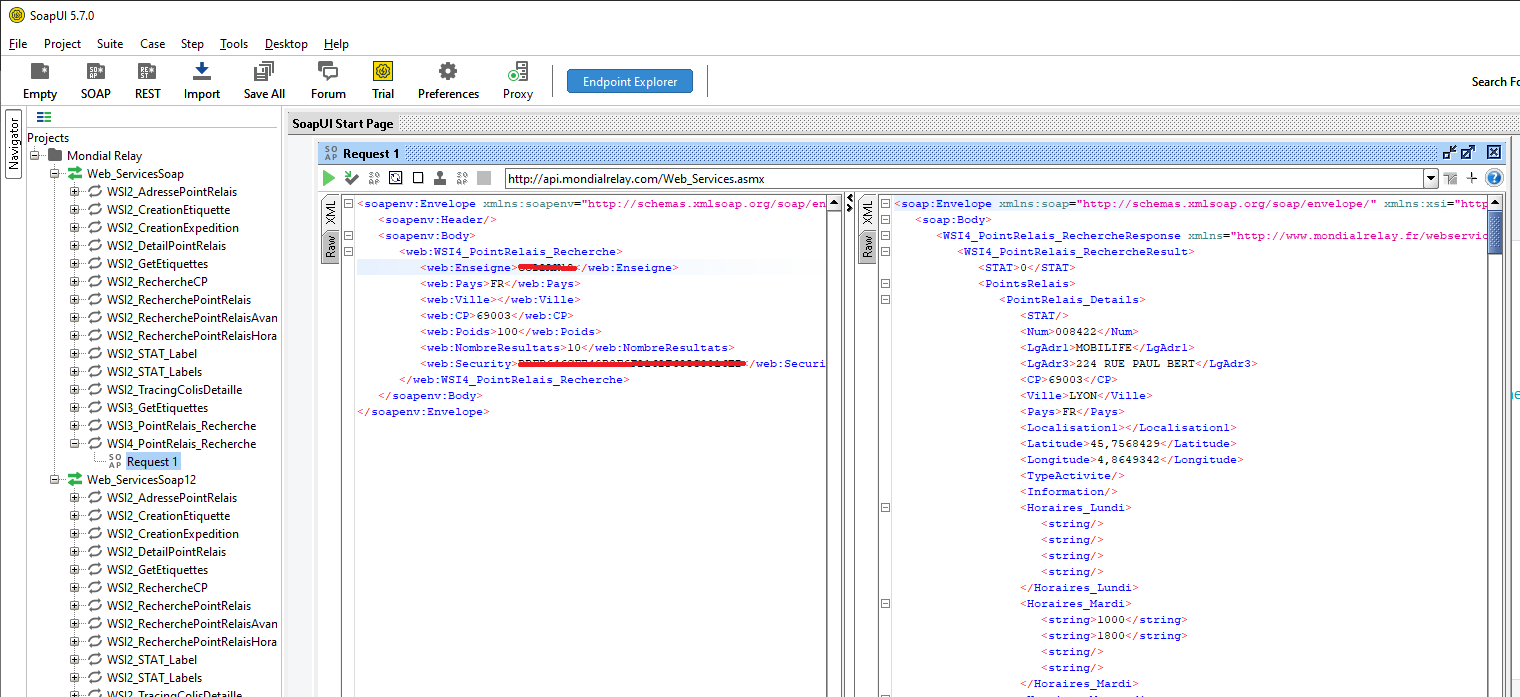Select WSI2_RechercheCP under Web_ServicesSoap12

[157, 588]
